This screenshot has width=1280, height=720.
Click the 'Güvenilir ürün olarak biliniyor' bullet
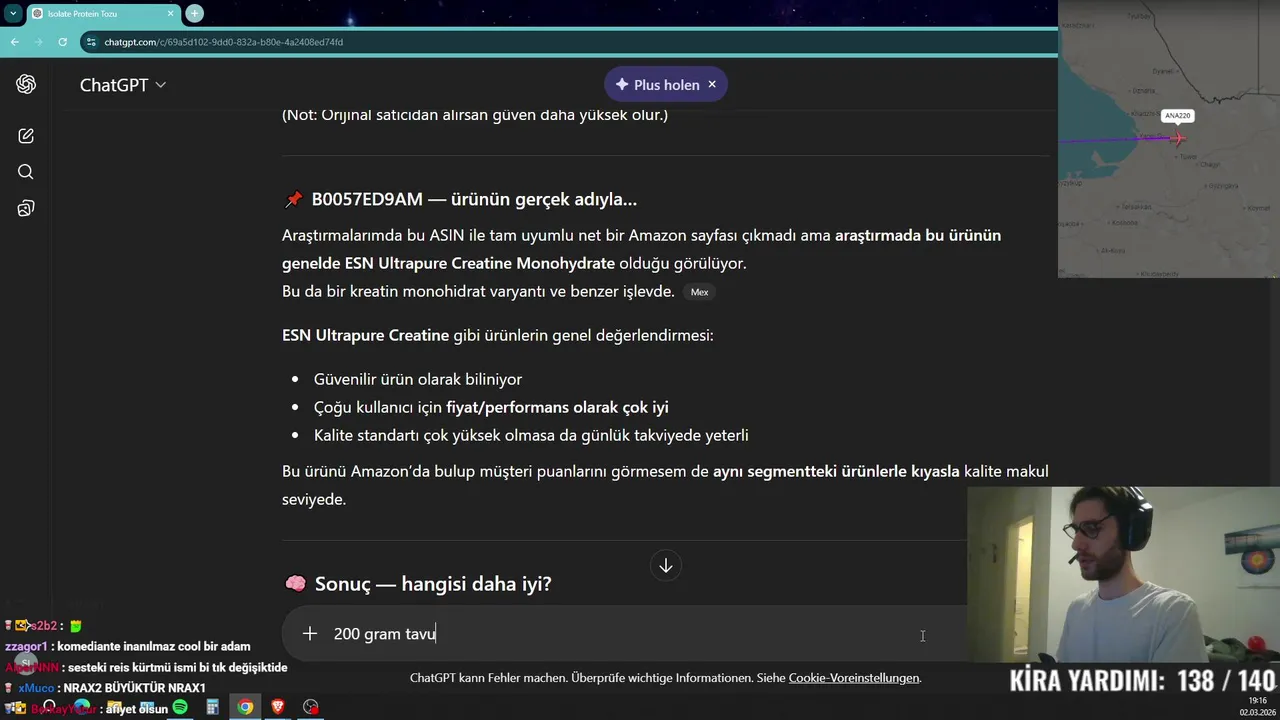click(418, 379)
